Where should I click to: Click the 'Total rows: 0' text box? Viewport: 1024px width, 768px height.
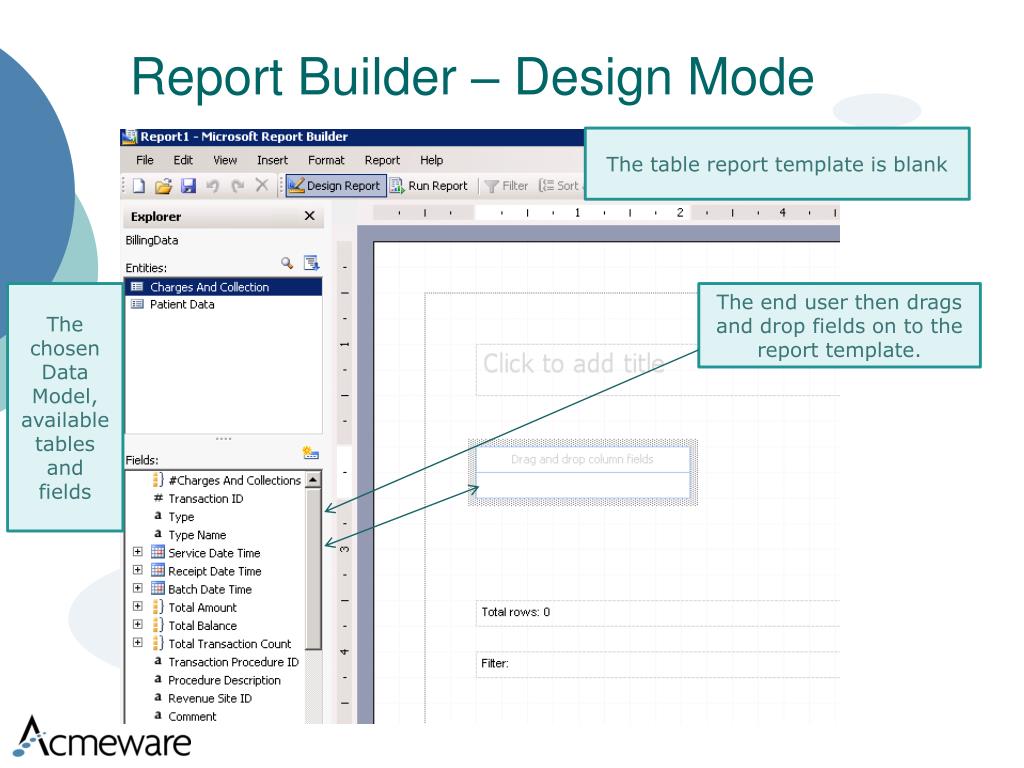(658, 613)
